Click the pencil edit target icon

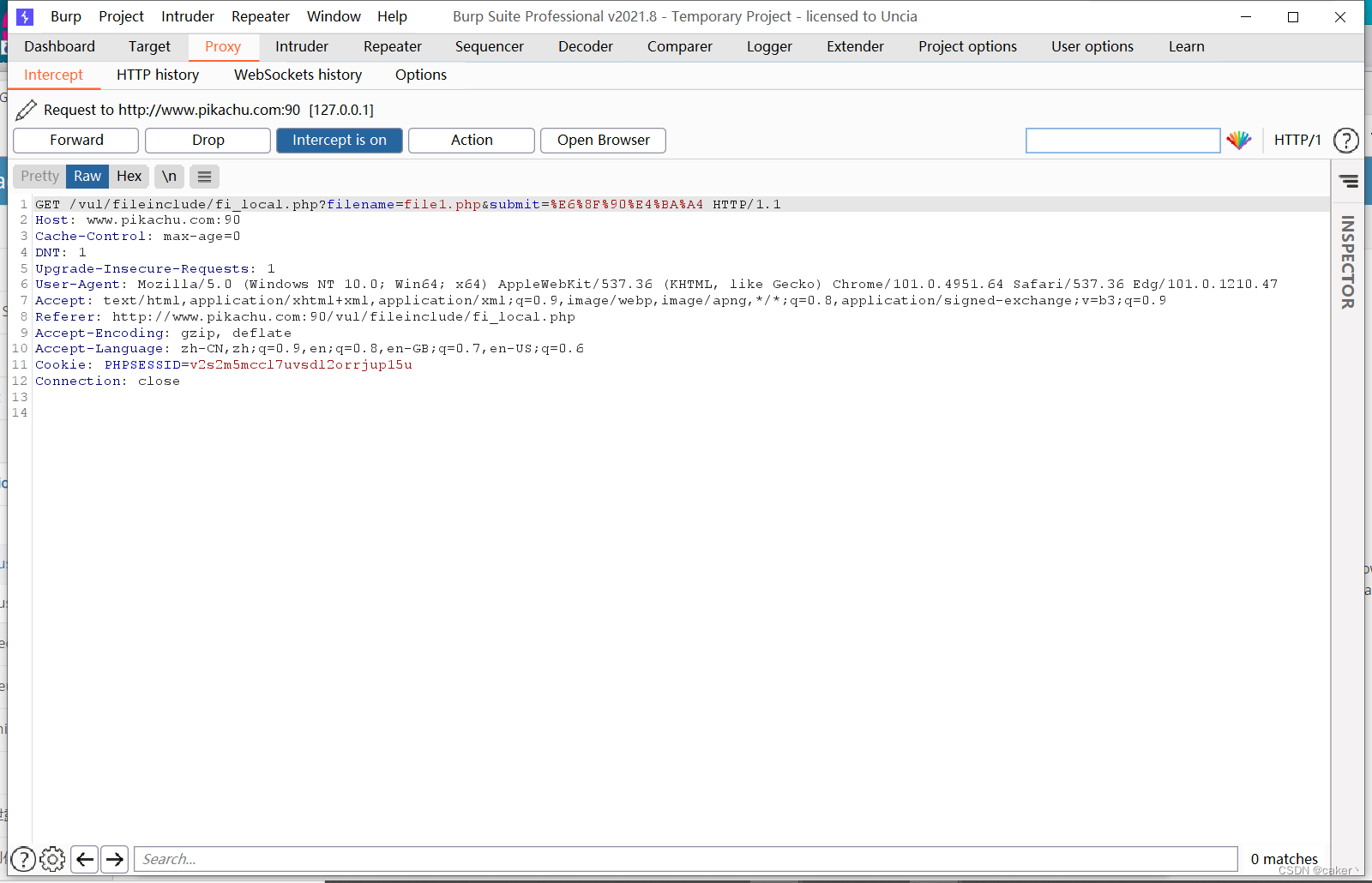coord(27,110)
